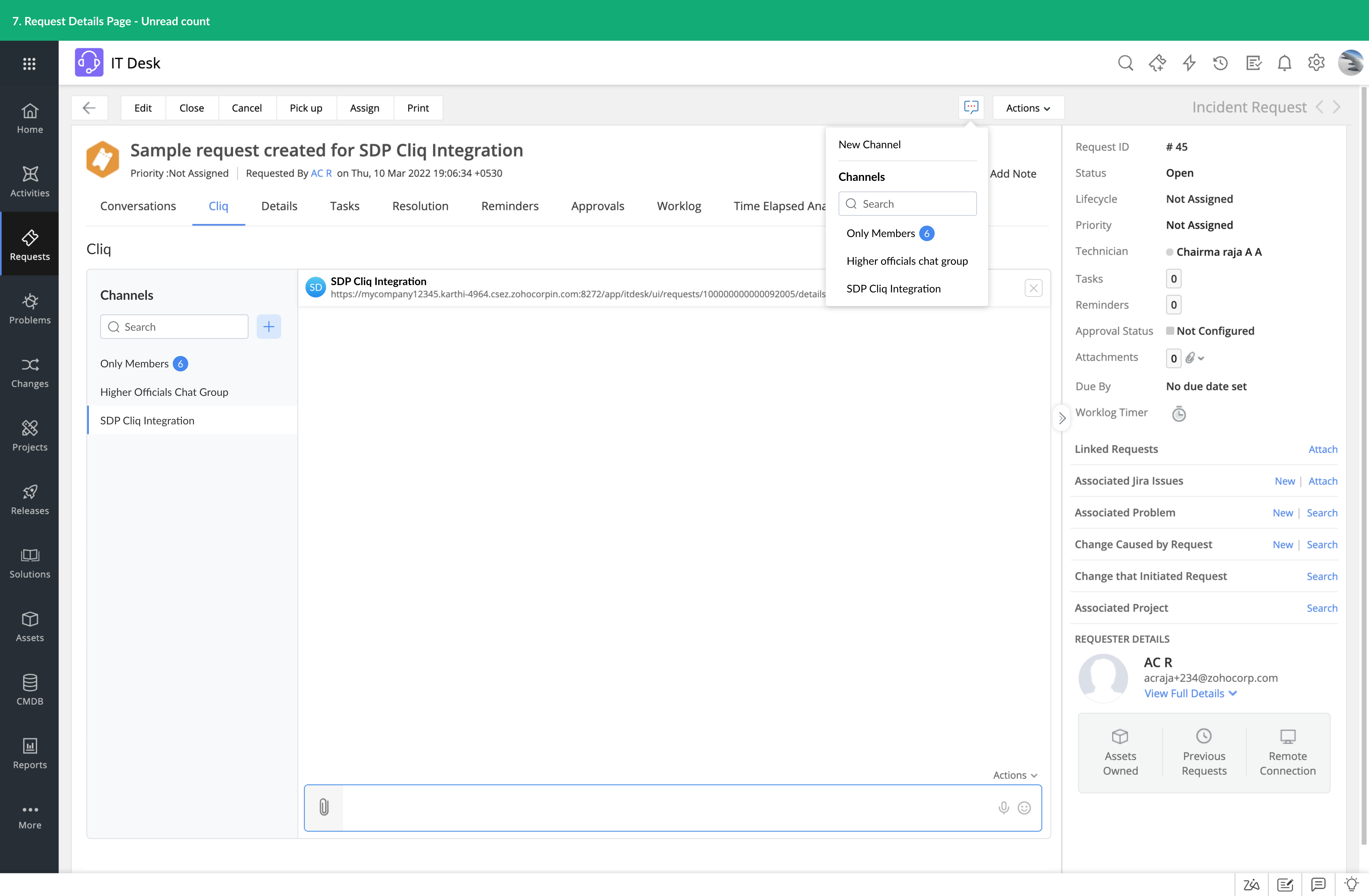Close the SDP Cliq Integration chat
The width and height of the screenshot is (1369, 896).
[1034, 288]
